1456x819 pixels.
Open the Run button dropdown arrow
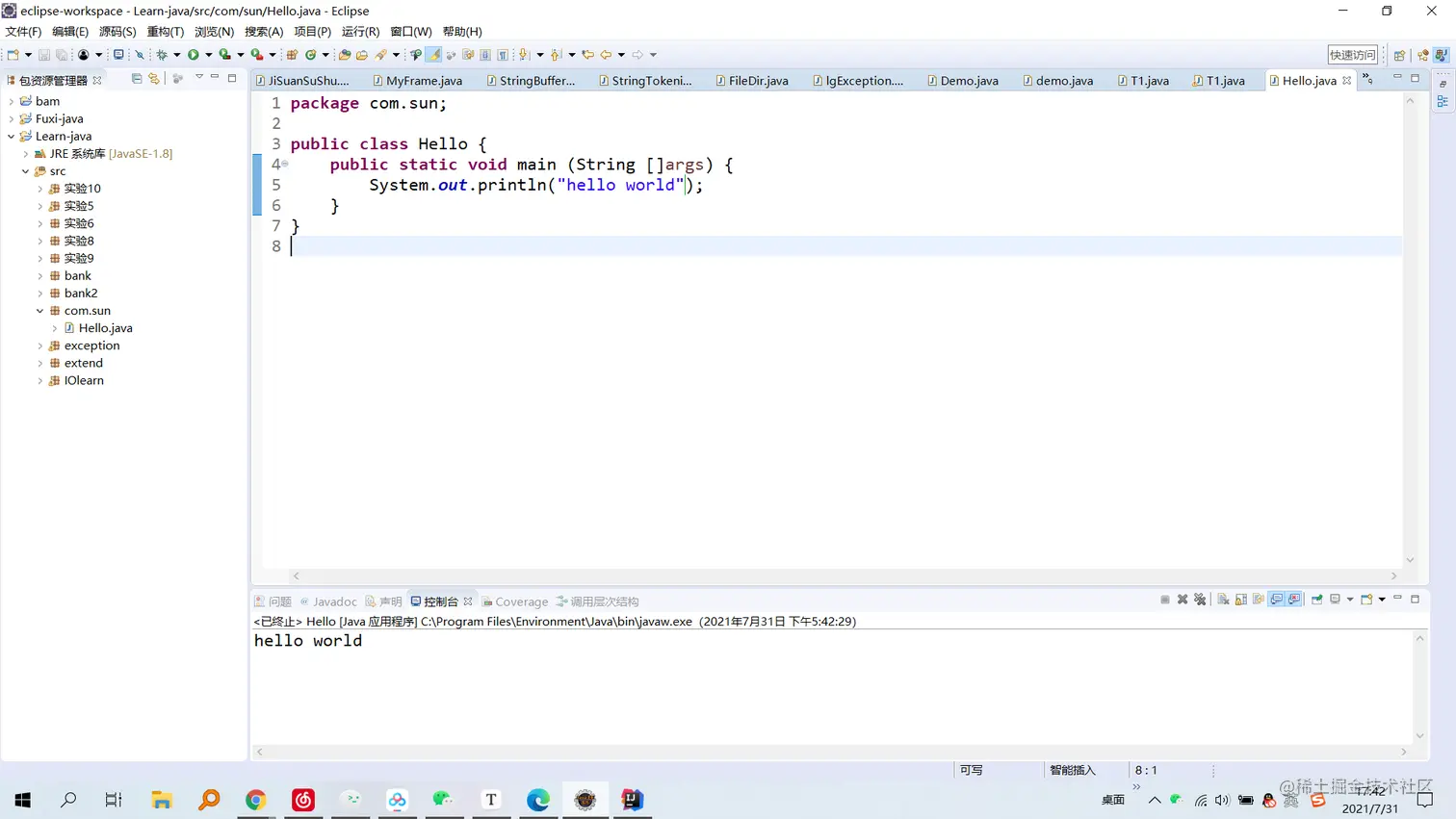[x=209, y=55]
